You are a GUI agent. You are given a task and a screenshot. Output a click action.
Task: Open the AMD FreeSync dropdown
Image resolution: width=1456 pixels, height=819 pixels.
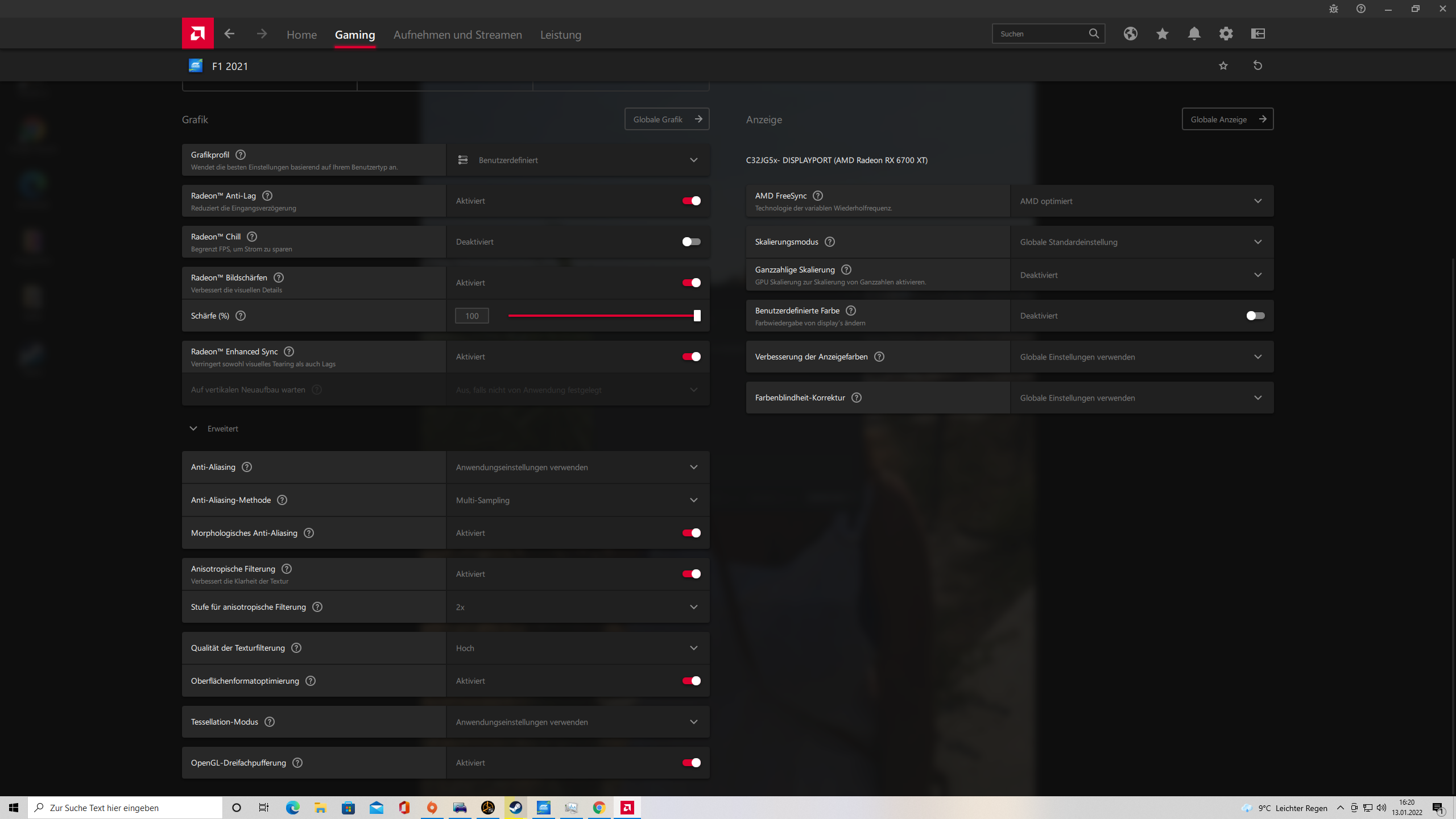click(1141, 201)
